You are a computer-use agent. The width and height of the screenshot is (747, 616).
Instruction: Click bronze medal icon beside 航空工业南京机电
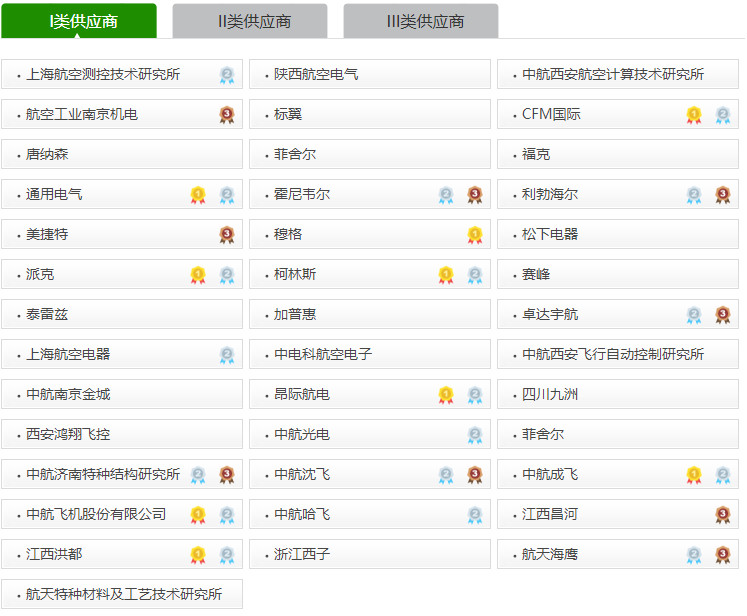[227, 115]
